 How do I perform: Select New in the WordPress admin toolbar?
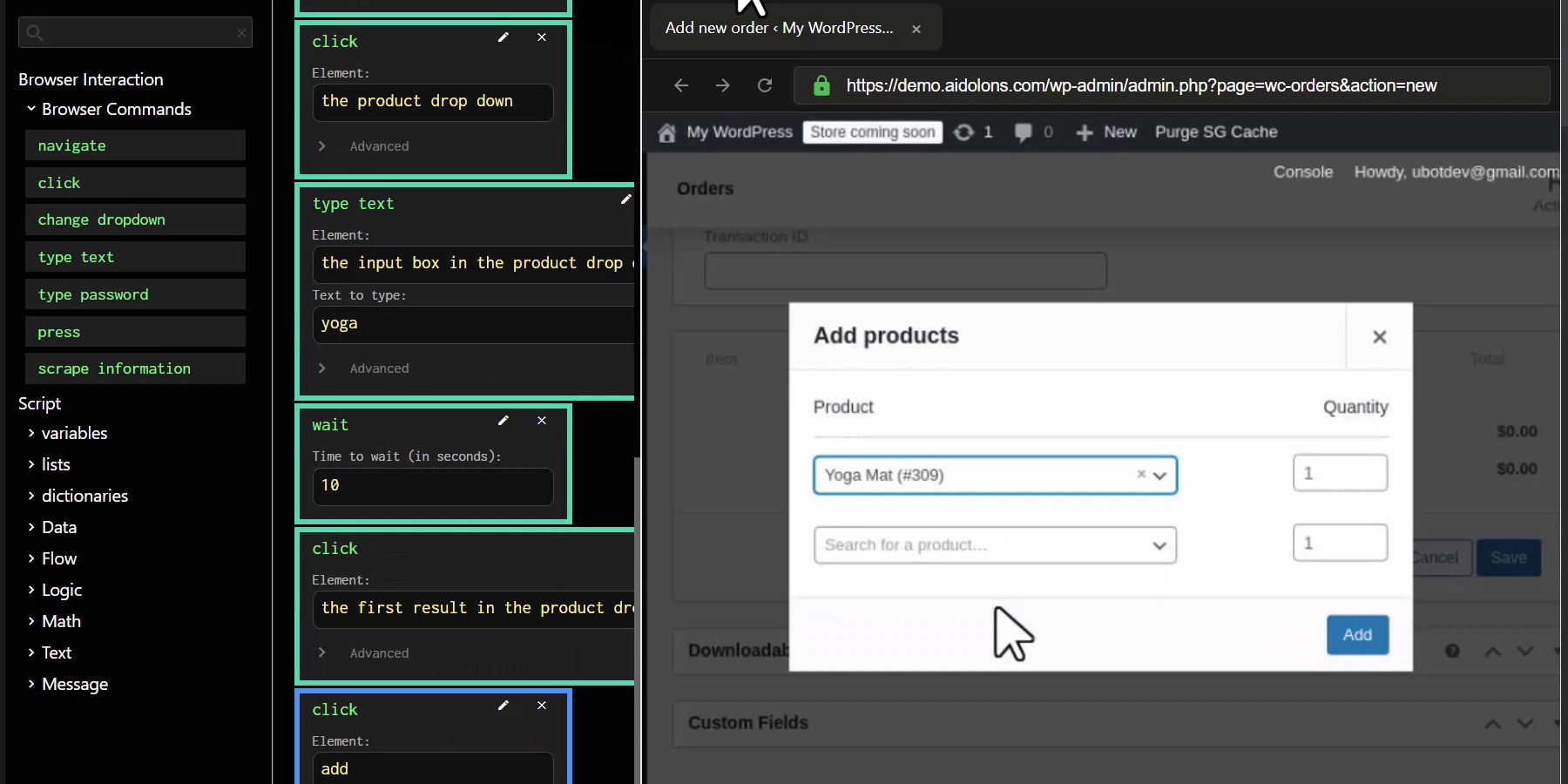pos(1105,132)
